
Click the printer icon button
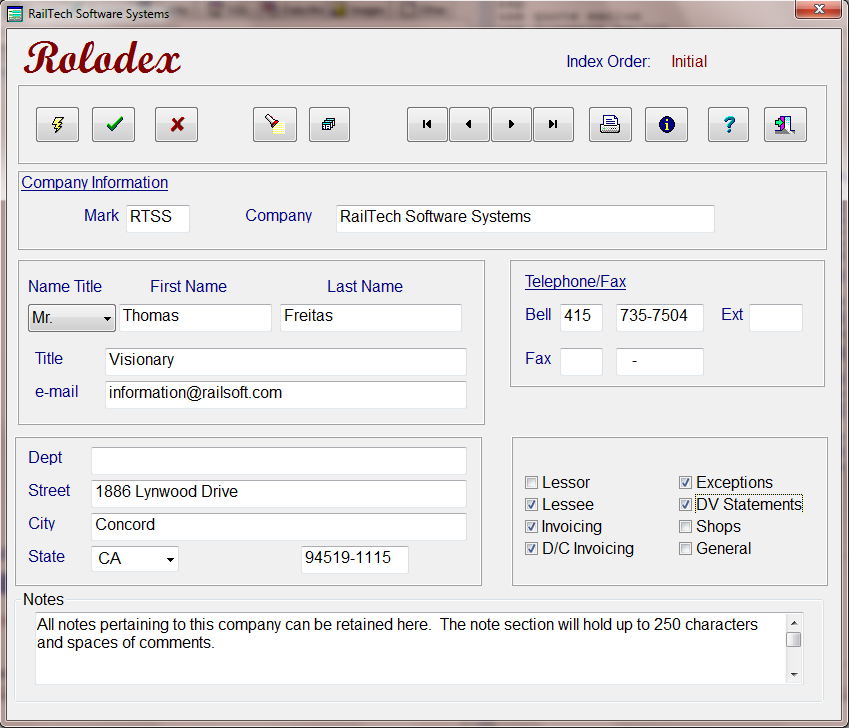[610, 125]
